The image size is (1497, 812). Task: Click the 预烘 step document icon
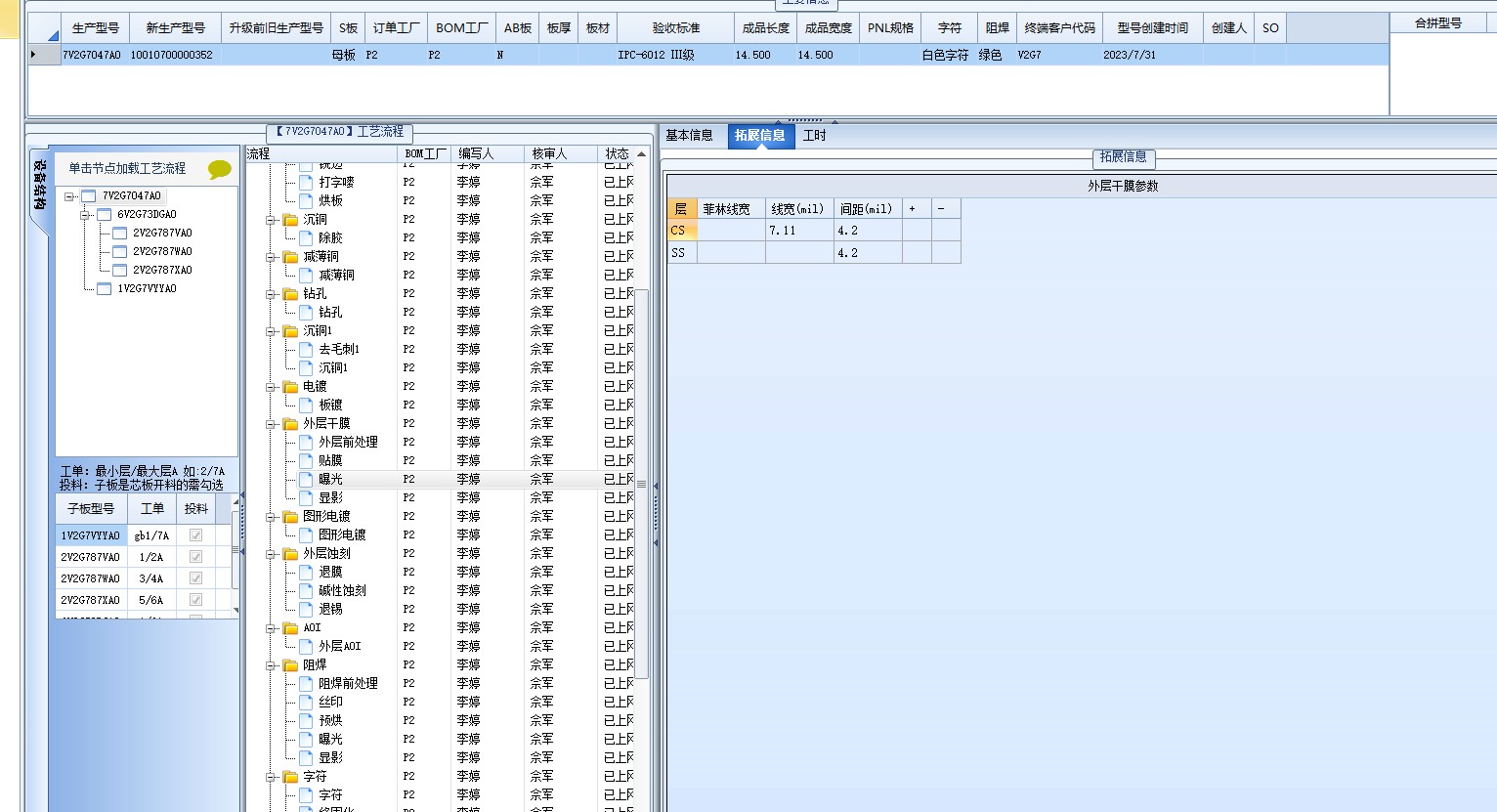coord(306,720)
